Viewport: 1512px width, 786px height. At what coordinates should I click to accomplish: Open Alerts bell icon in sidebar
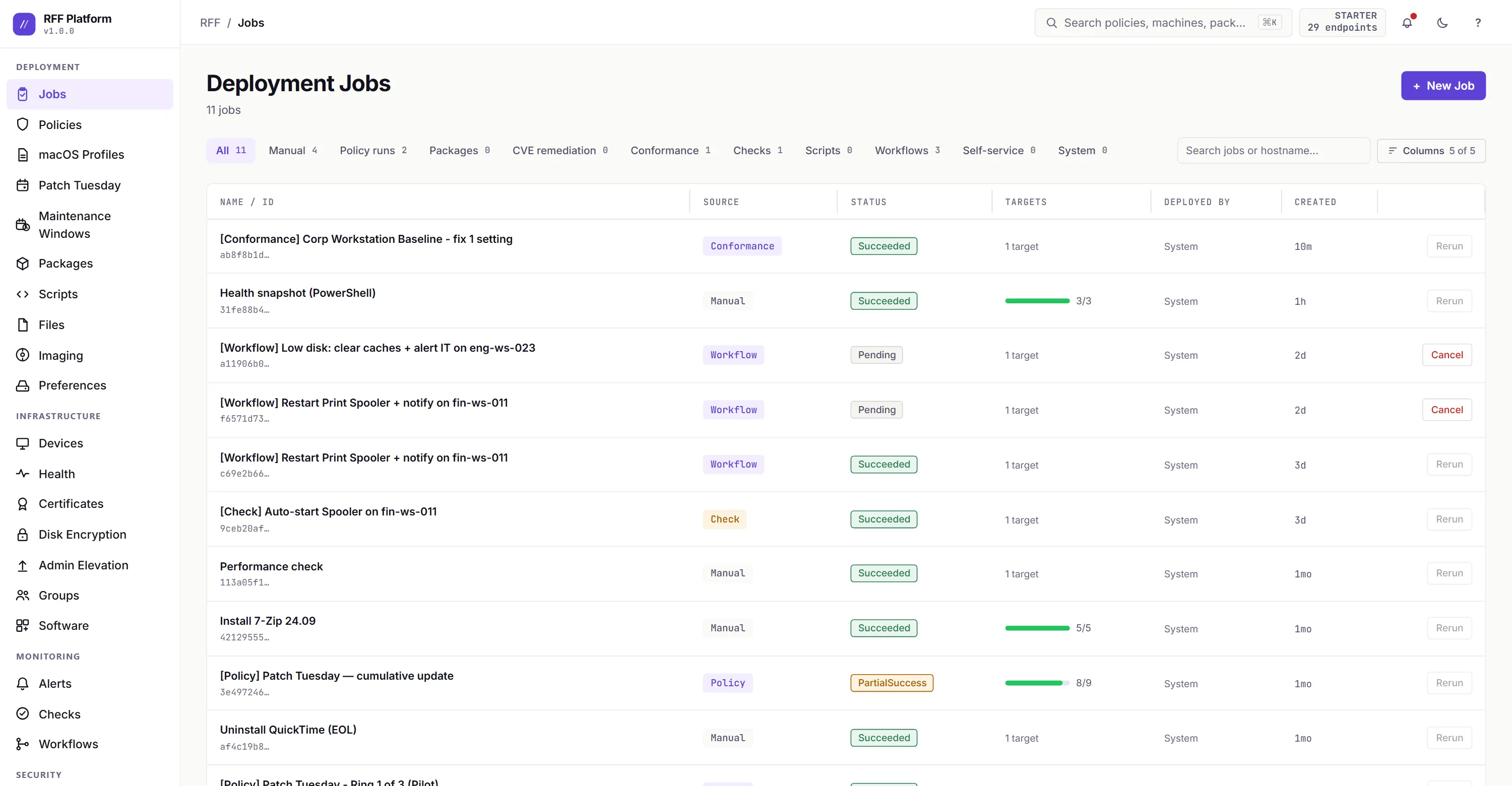22,683
